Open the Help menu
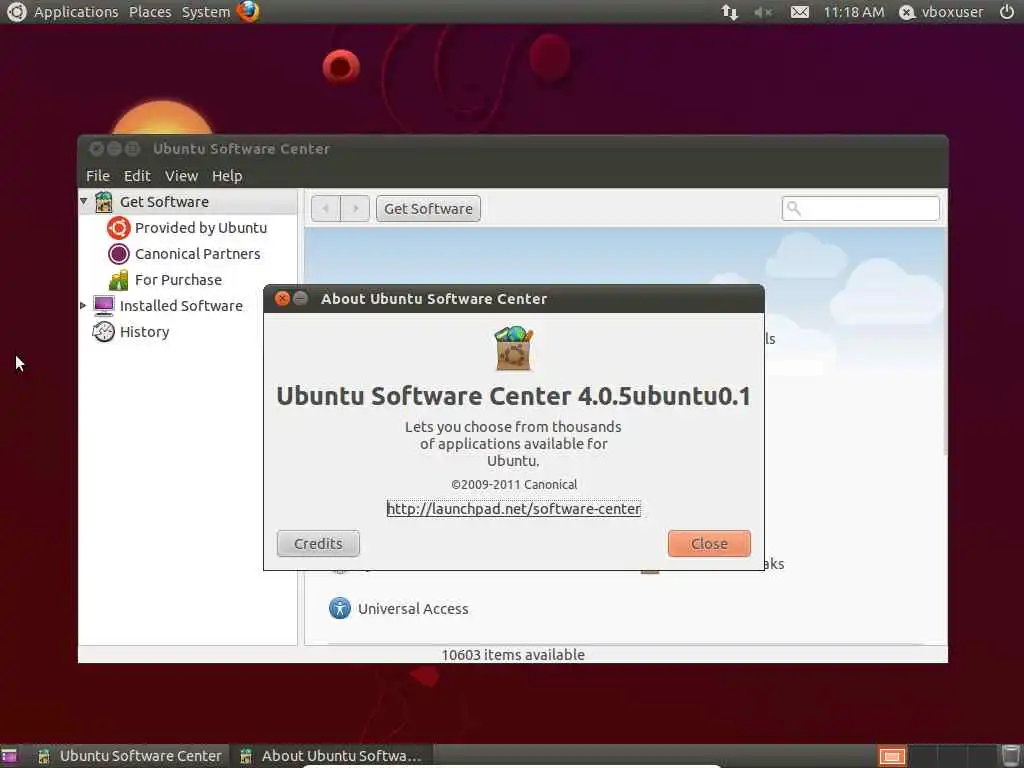The height and width of the screenshot is (768, 1024). pos(227,176)
